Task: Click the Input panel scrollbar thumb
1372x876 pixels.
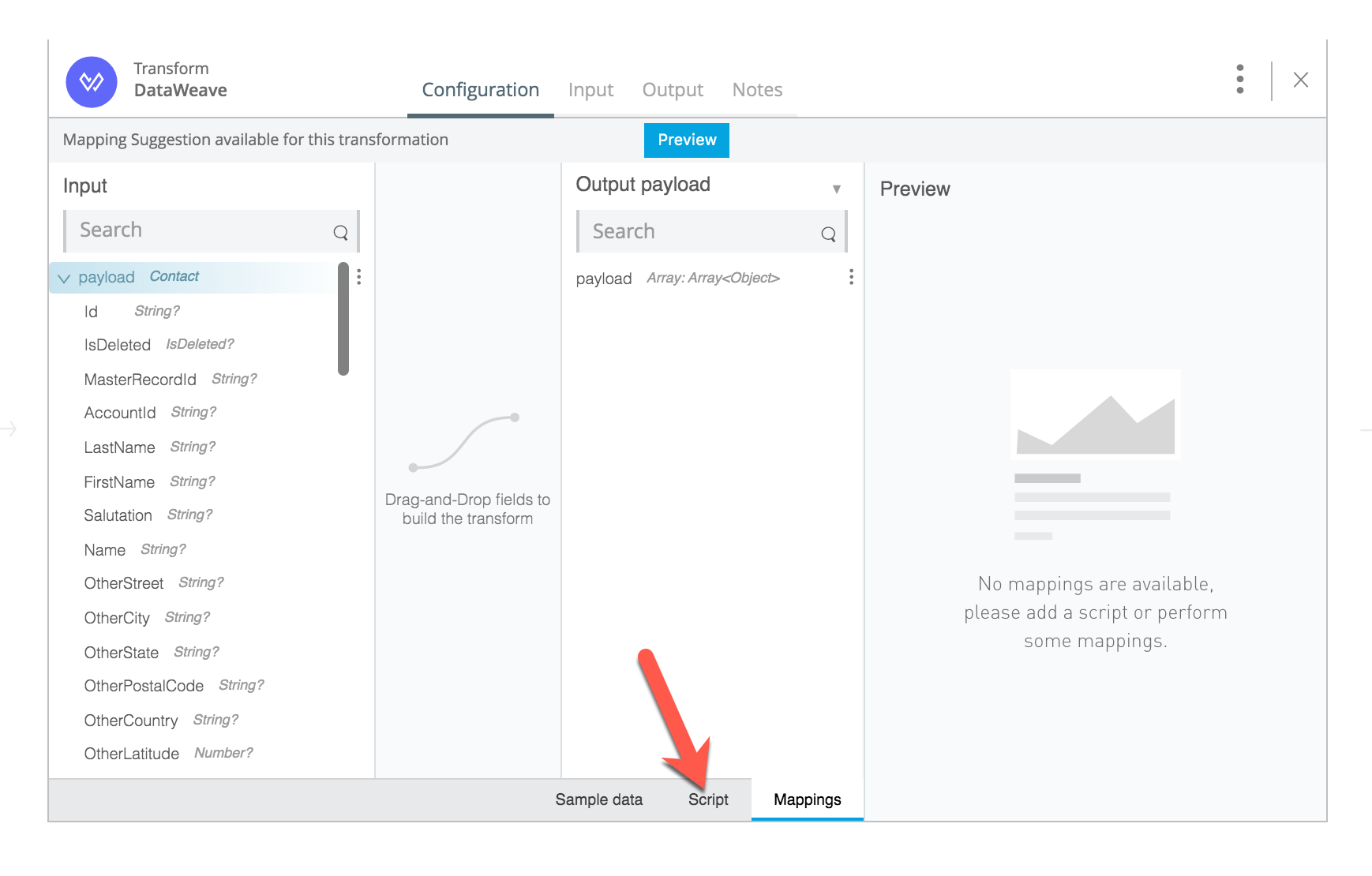Action: (x=343, y=319)
